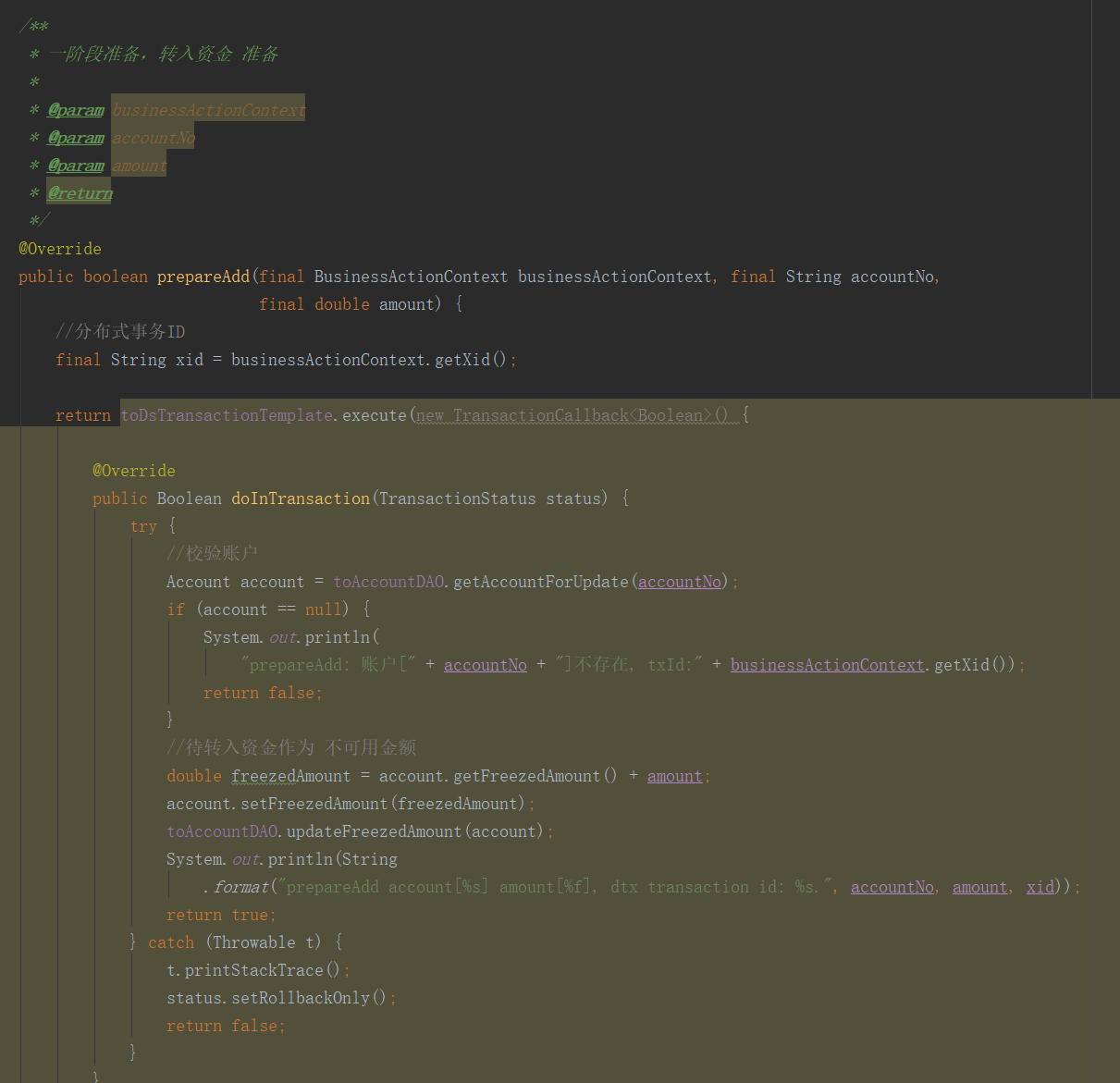Viewport: 1120px width, 1083px height.
Task: Click the string "prepareAdd: 账户["
Action: 328,665
